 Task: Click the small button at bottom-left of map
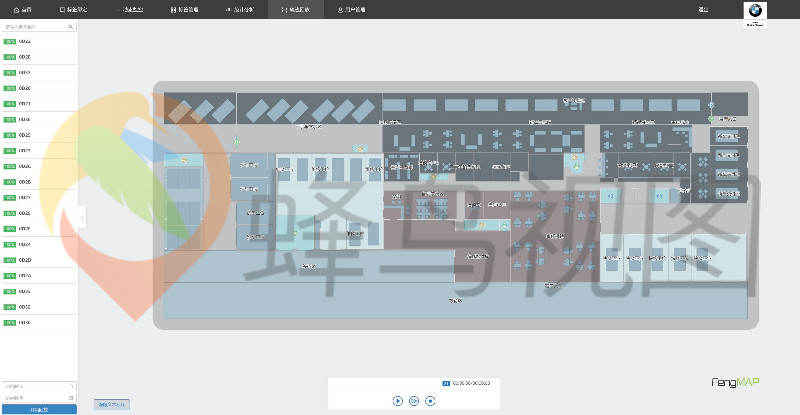[x=111, y=405]
